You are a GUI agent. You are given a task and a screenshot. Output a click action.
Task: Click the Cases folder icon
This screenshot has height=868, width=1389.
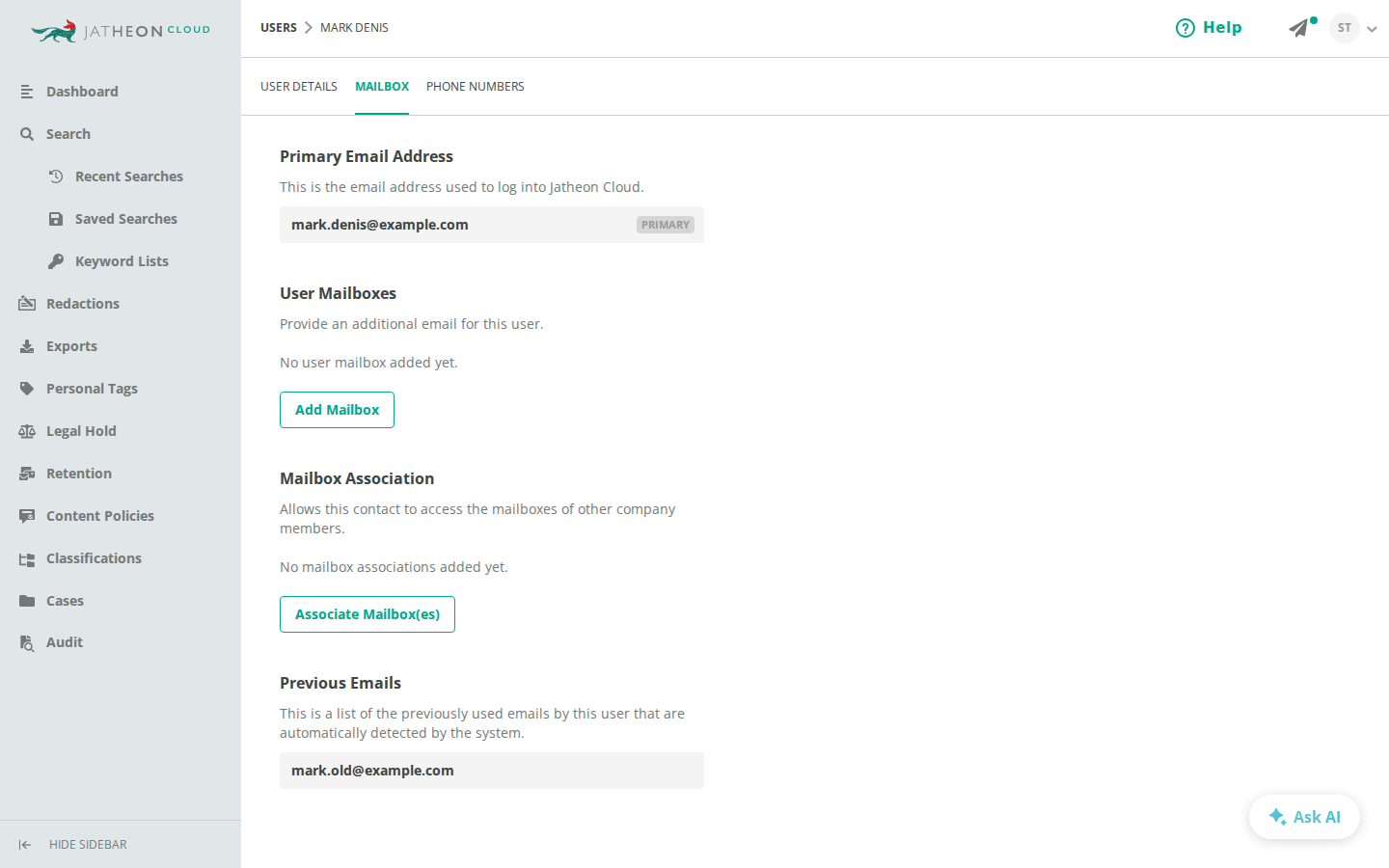[27, 601]
